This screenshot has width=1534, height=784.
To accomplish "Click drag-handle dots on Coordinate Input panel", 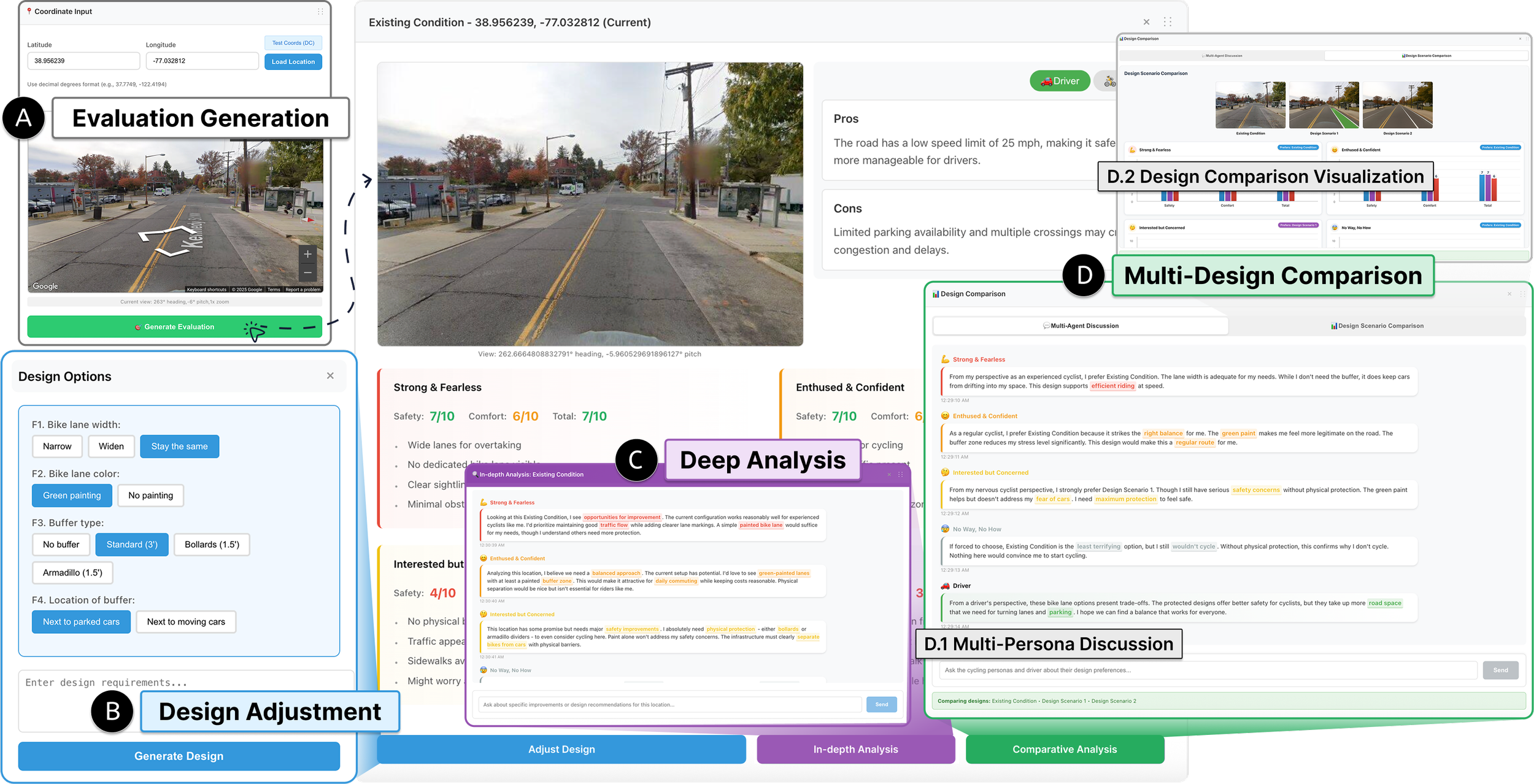I will tap(320, 12).
